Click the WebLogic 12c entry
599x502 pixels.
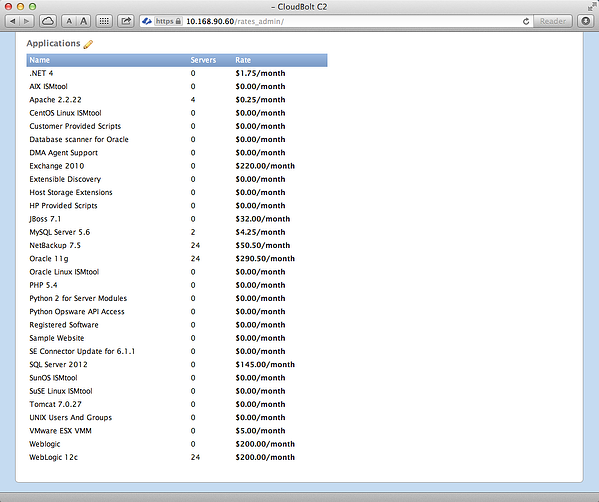[x=53, y=457]
